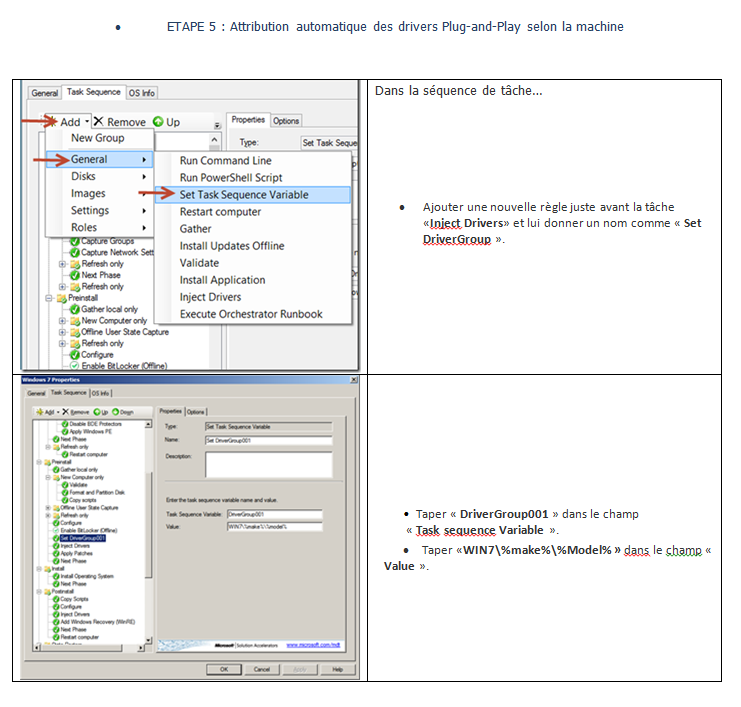Image resolution: width=741 pixels, height=707 pixels.
Task: Choose New Group from the Add menu
Action: [x=99, y=138]
